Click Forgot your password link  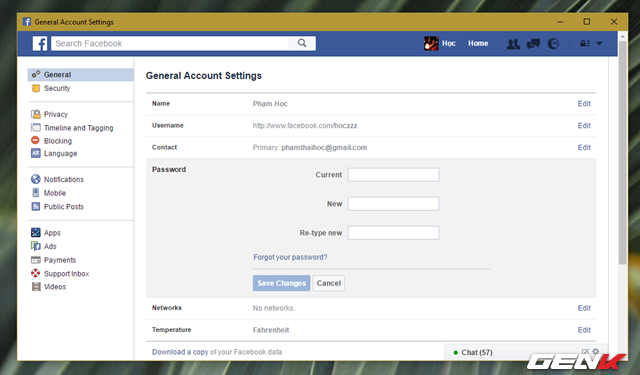click(290, 257)
